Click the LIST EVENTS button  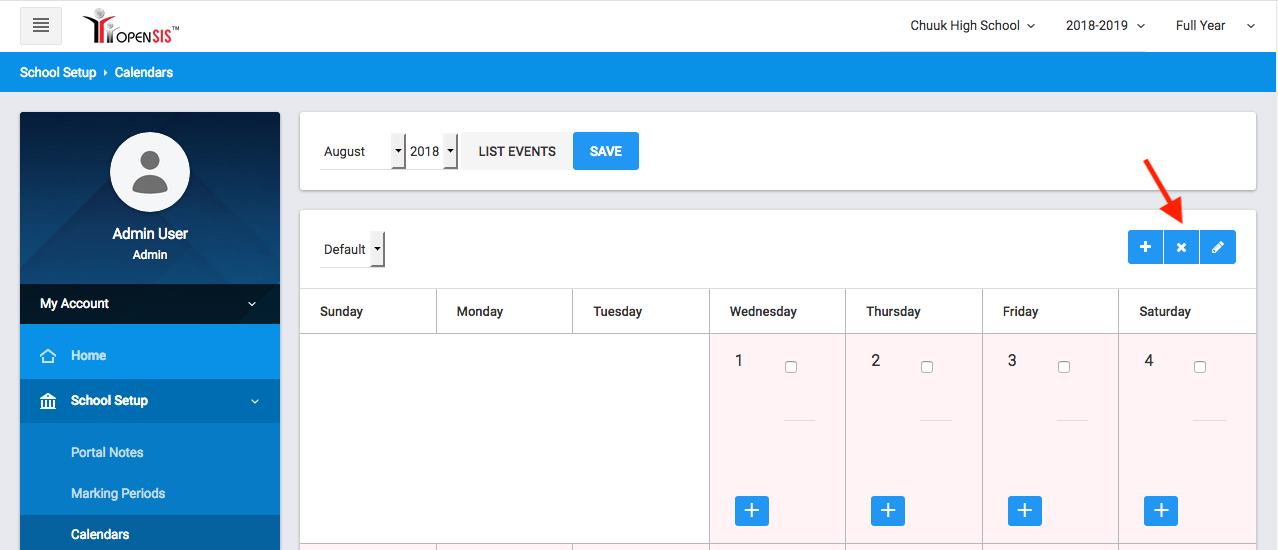tap(517, 151)
